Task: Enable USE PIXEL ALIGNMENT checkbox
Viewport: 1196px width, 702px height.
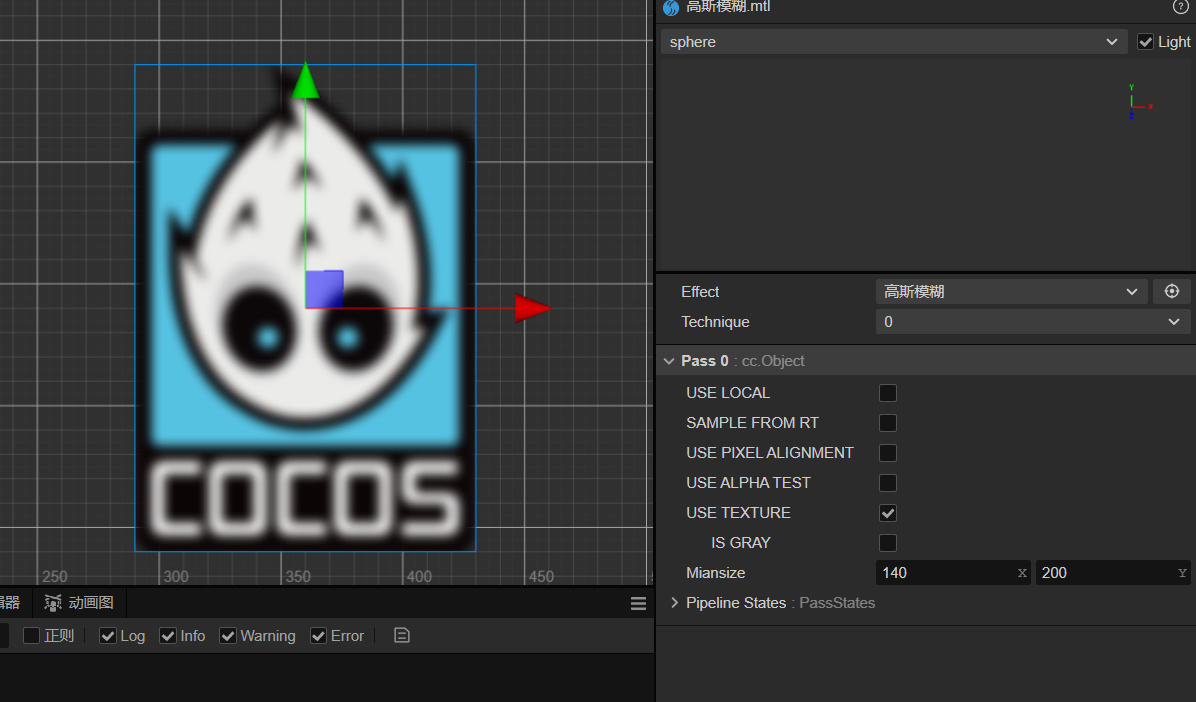Action: (x=888, y=452)
